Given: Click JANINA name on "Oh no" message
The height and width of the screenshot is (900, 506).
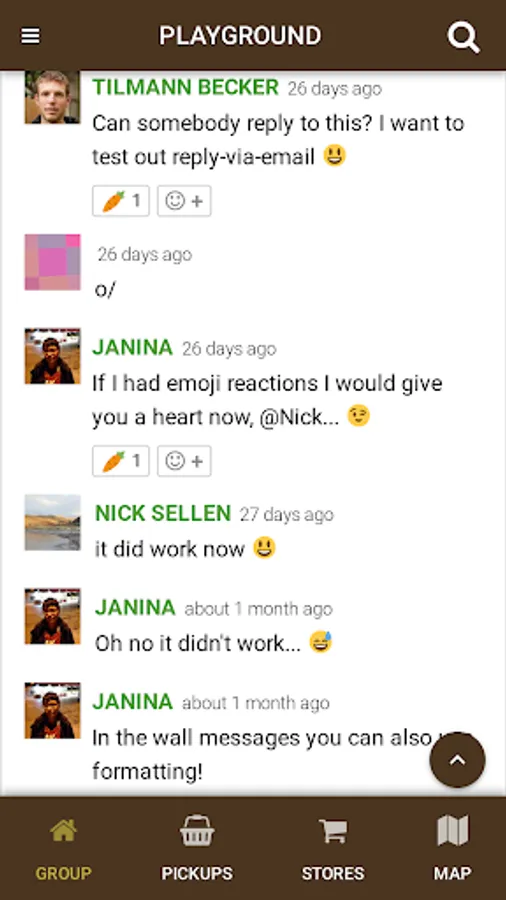Looking at the screenshot, I should 135,607.
